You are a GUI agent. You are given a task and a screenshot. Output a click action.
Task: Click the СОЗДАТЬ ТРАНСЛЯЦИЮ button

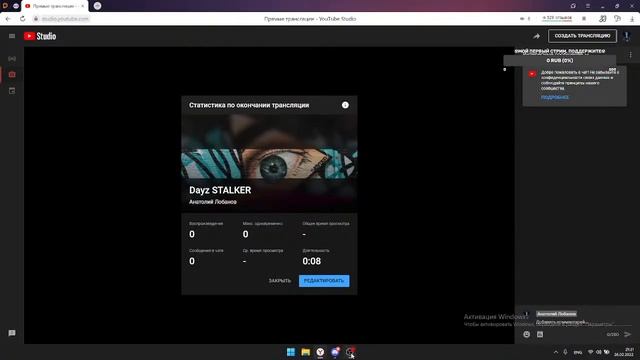[582, 36]
